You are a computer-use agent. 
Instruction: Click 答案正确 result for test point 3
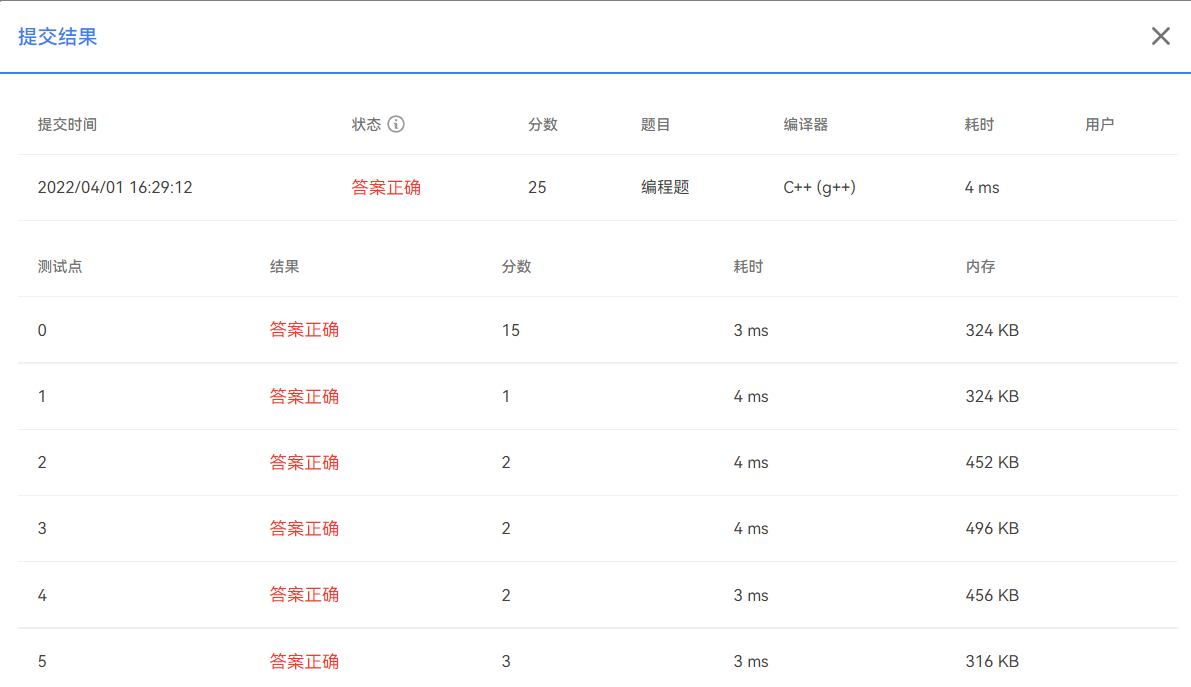(x=304, y=528)
